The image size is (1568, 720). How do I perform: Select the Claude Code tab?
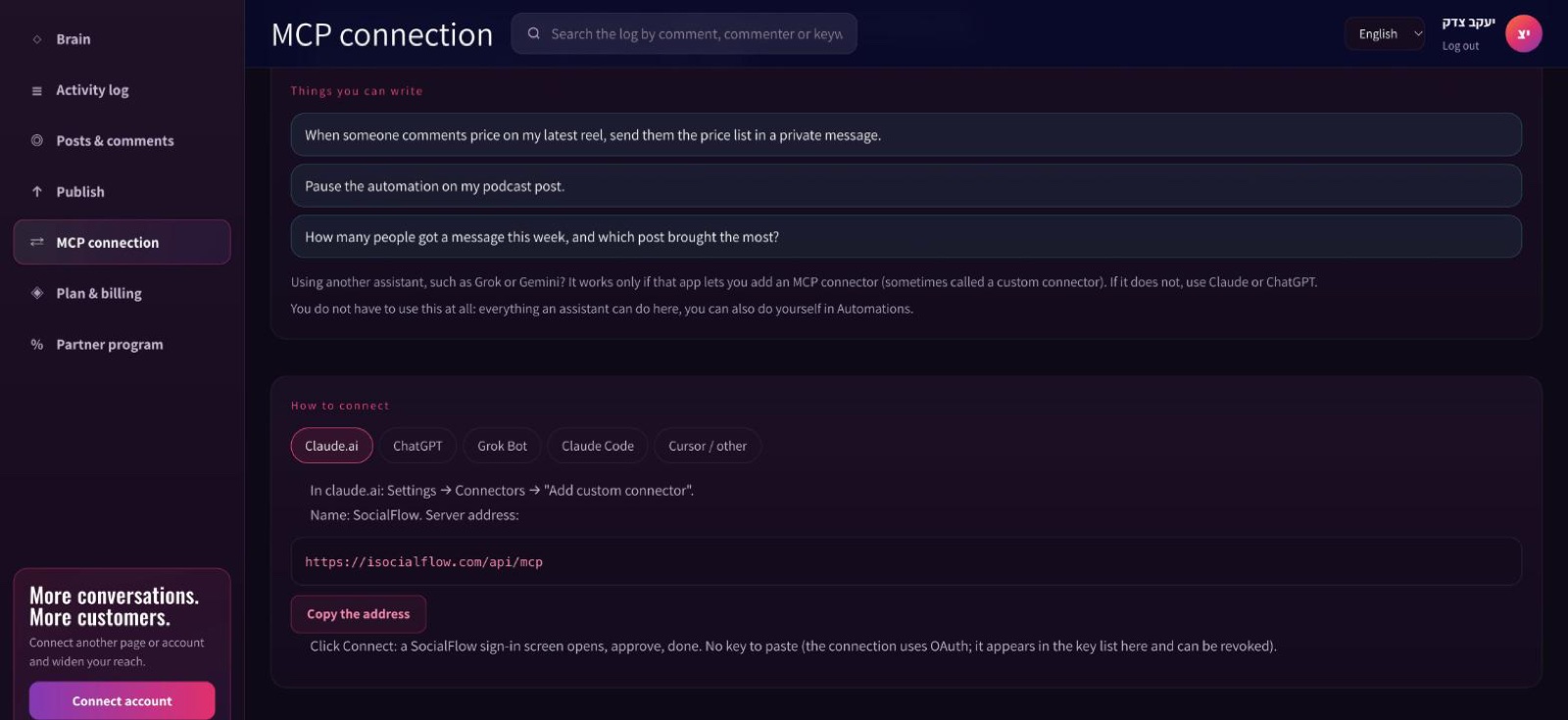pyautogui.click(x=598, y=446)
